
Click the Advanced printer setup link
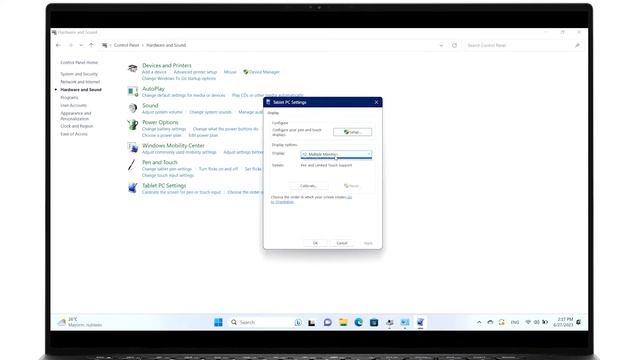[x=195, y=72]
